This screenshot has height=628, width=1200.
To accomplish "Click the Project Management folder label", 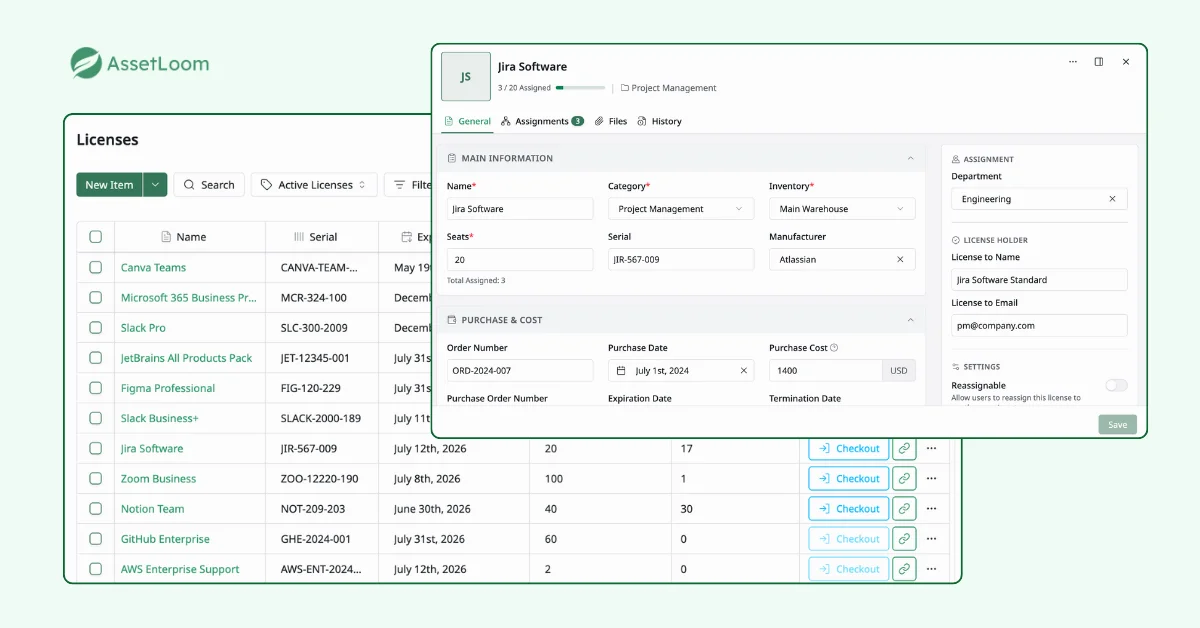I will coord(668,88).
